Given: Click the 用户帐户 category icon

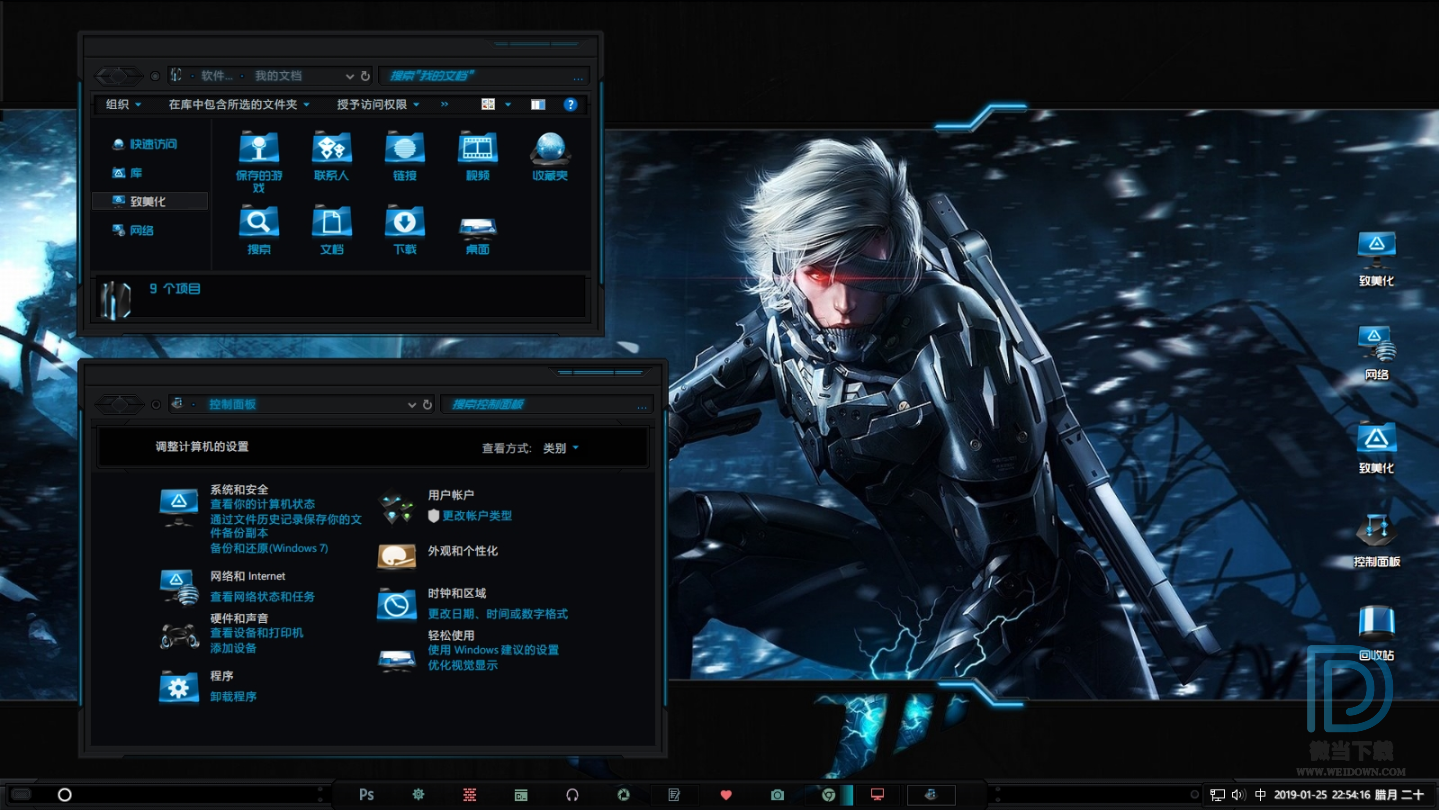Looking at the screenshot, I should pyautogui.click(x=397, y=508).
